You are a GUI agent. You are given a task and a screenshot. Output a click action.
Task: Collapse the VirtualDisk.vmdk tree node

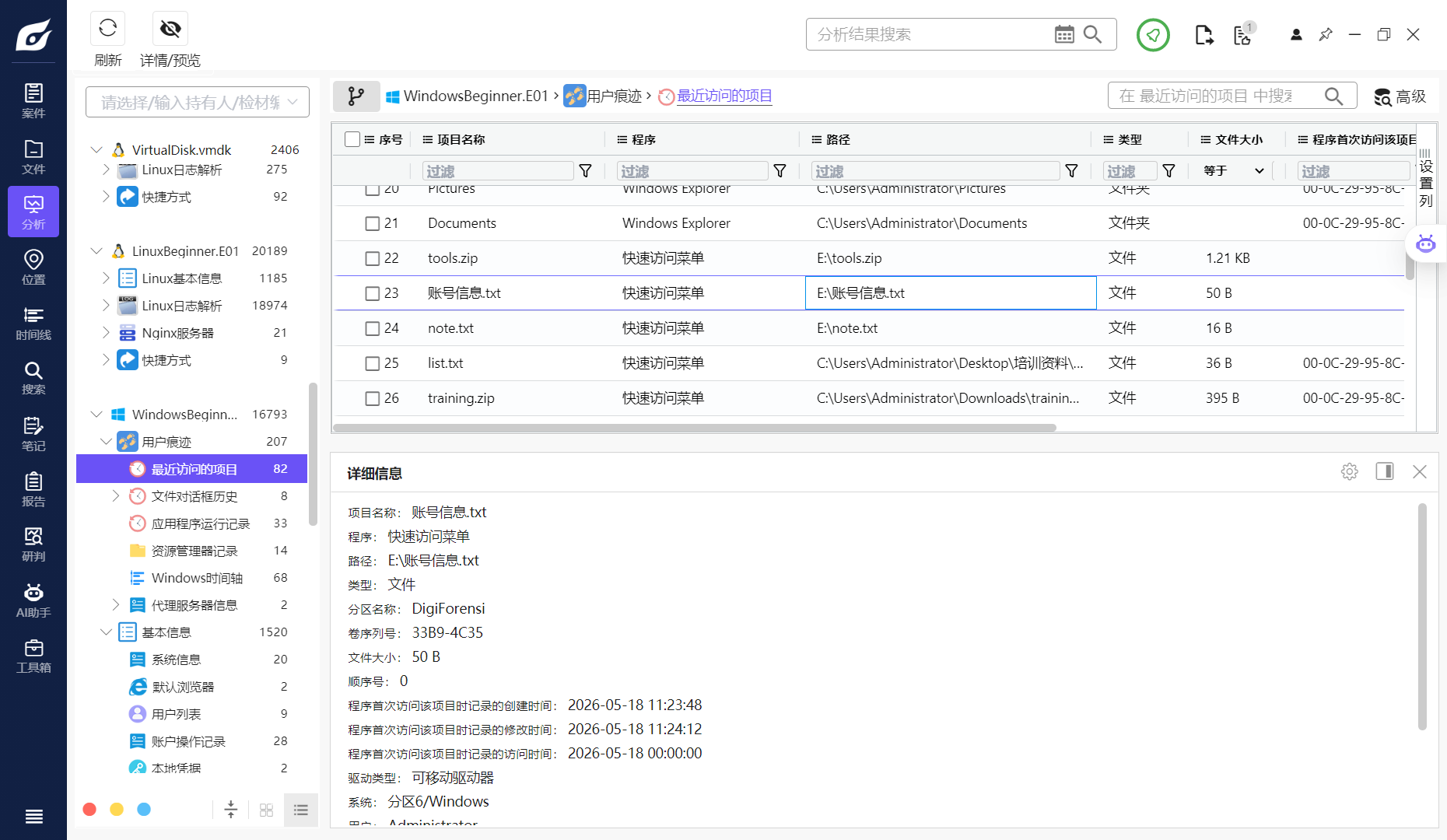(96, 149)
